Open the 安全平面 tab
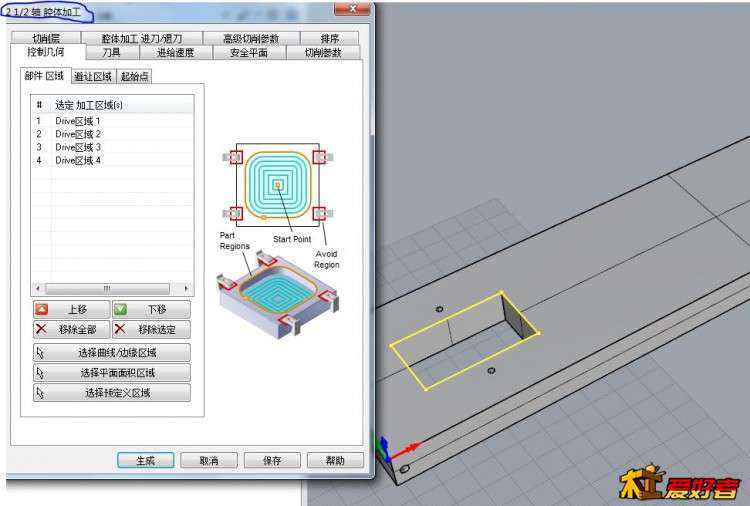Image resolution: width=750 pixels, height=506 pixels. tap(249, 53)
